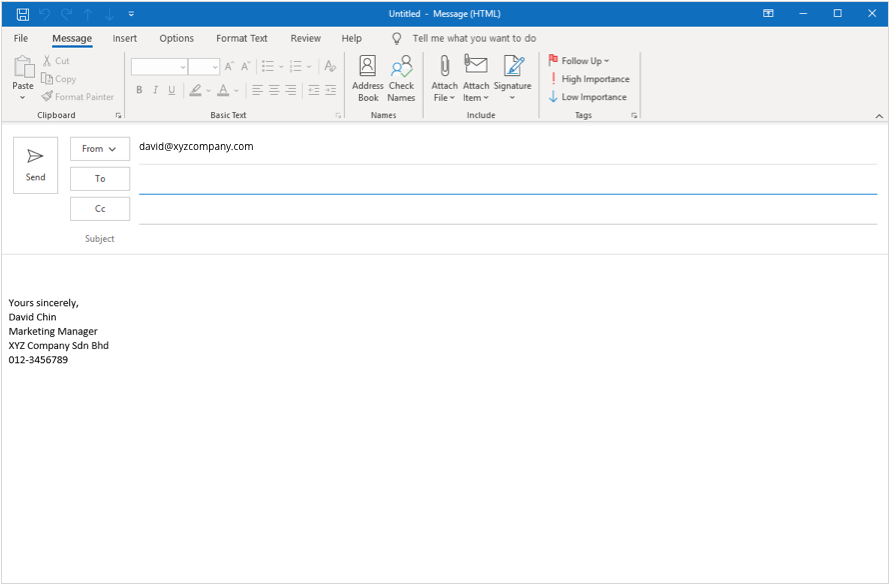Screen dimensions: 889x584
Task: Switch to the Insert tab
Action: (125, 38)
